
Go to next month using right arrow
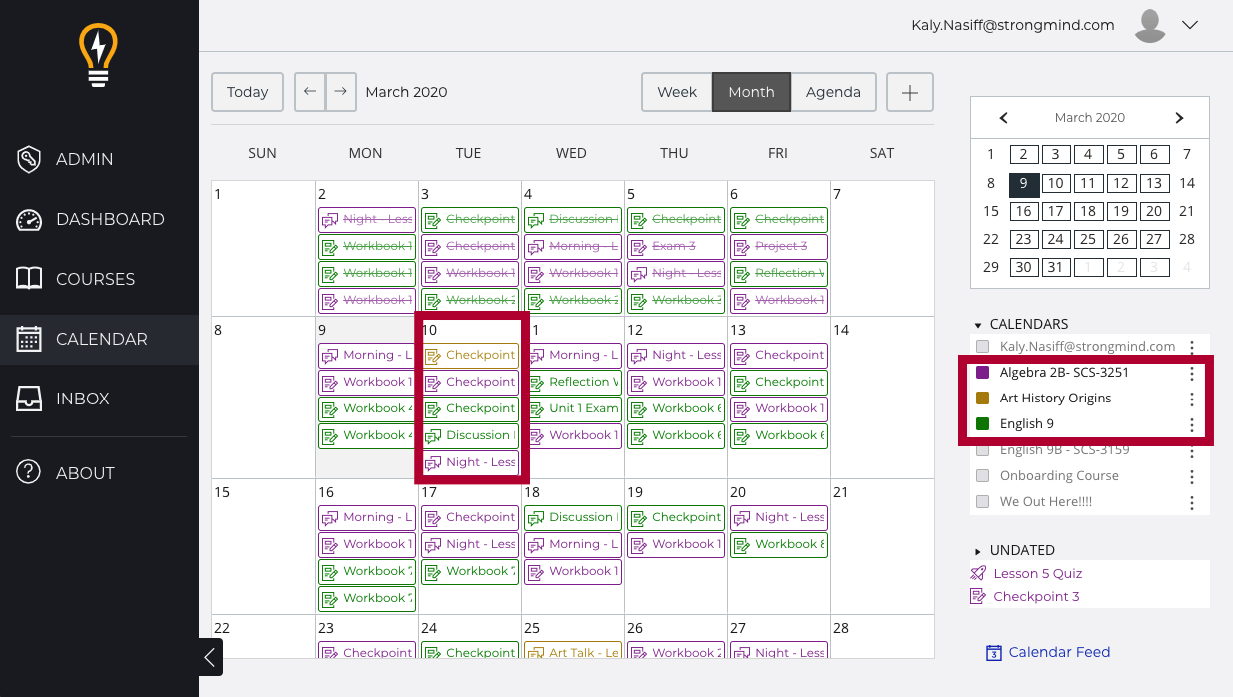(x=340, y=92)
